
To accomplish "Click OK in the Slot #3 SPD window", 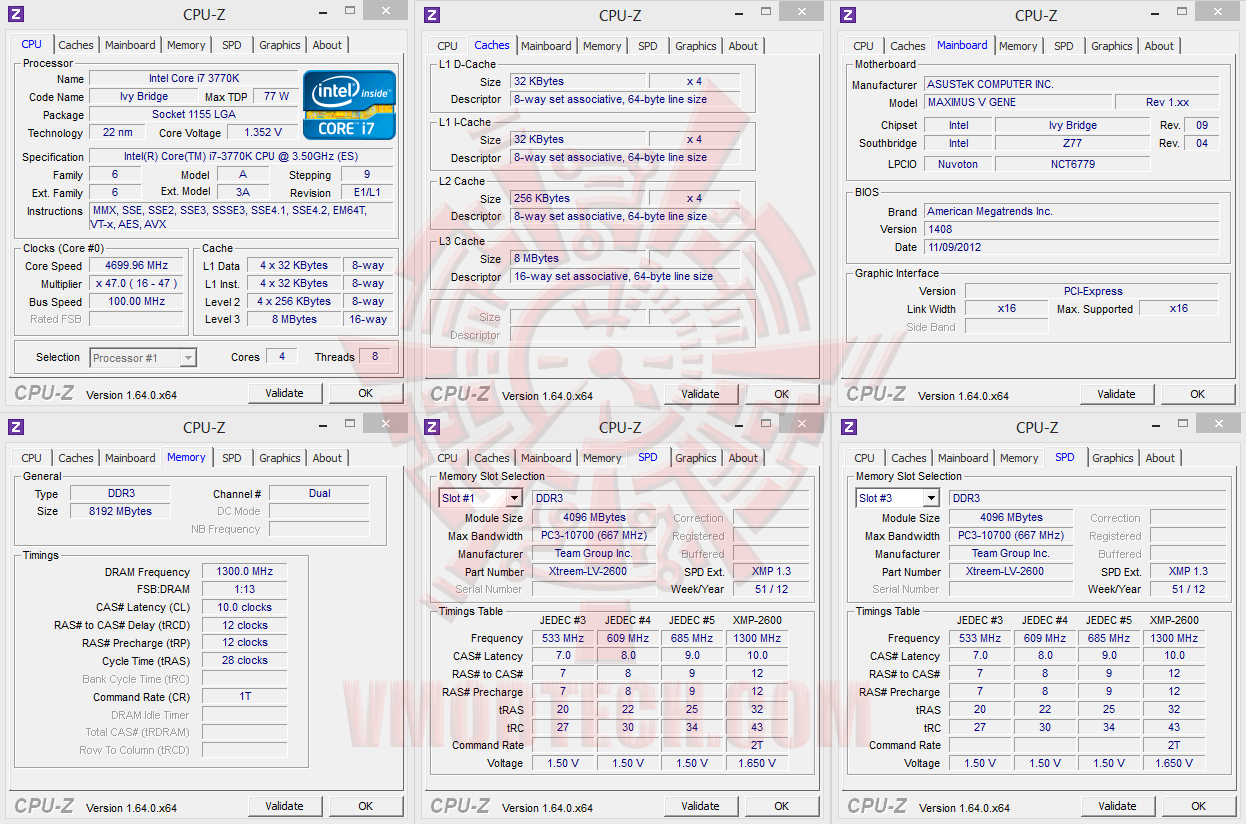I will [x=1199, y=806].
